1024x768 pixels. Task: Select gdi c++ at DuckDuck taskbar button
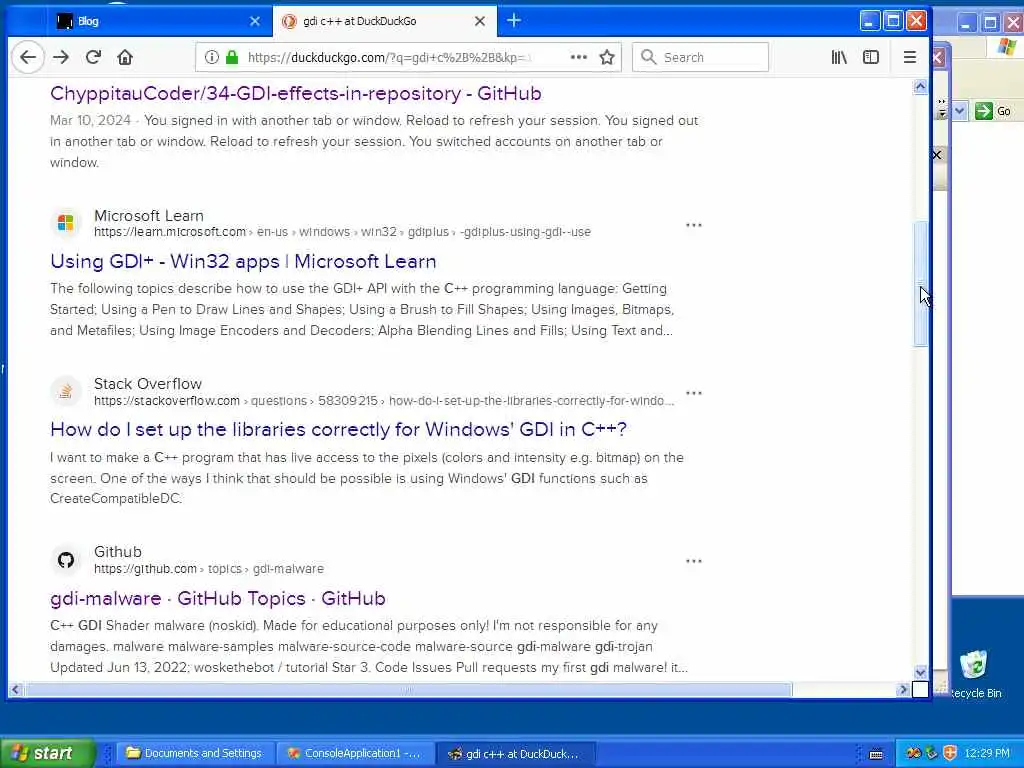pyautogui.click(x=515, y=753)
